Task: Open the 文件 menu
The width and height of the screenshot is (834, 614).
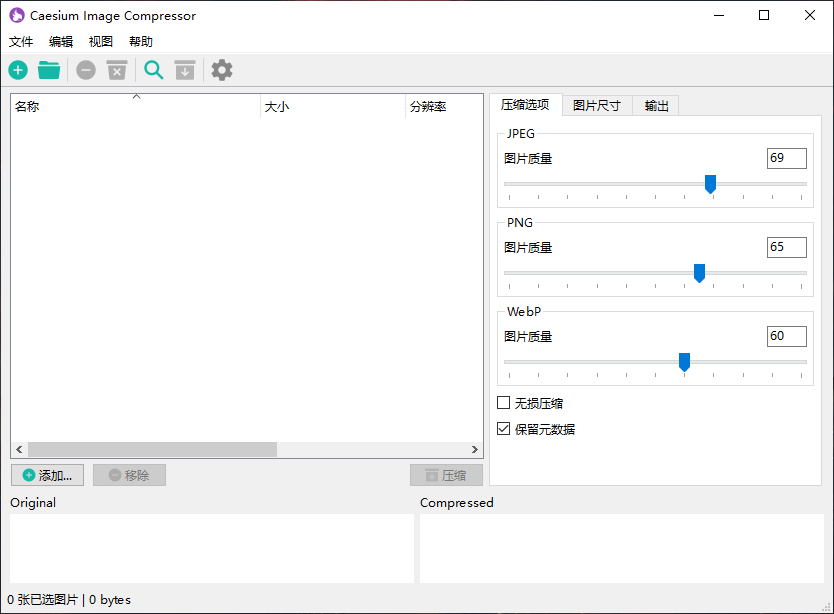Action: [21, 42]
